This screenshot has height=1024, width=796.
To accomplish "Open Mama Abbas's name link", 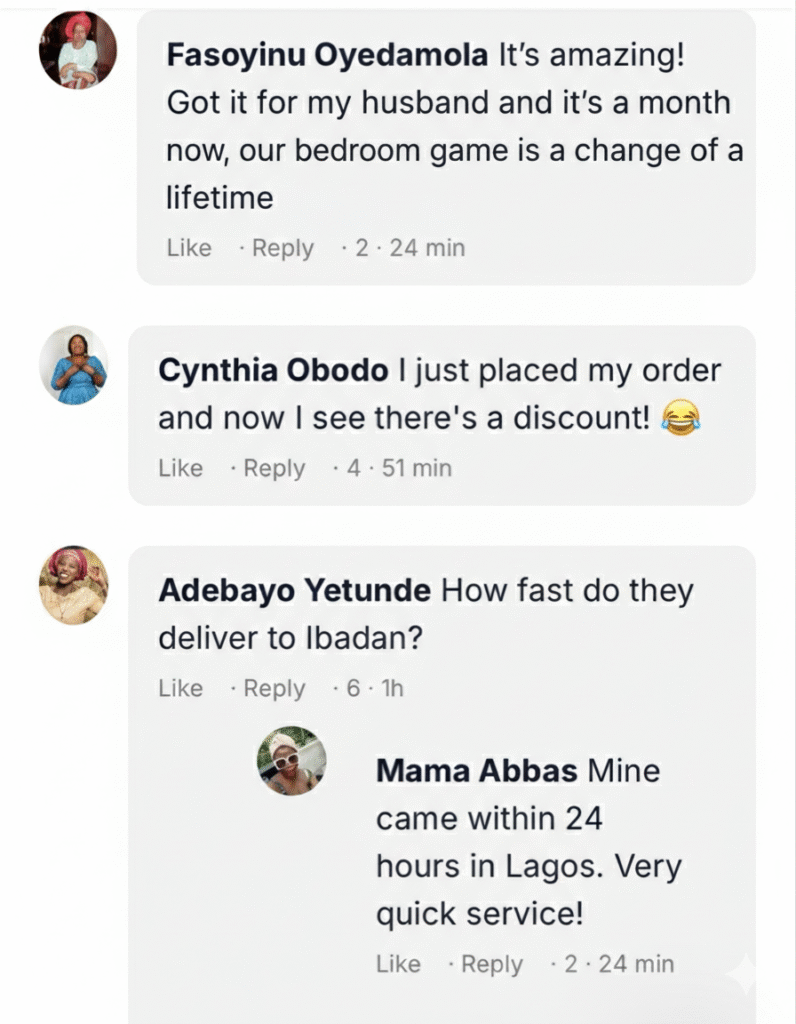I will click(476, 771).
